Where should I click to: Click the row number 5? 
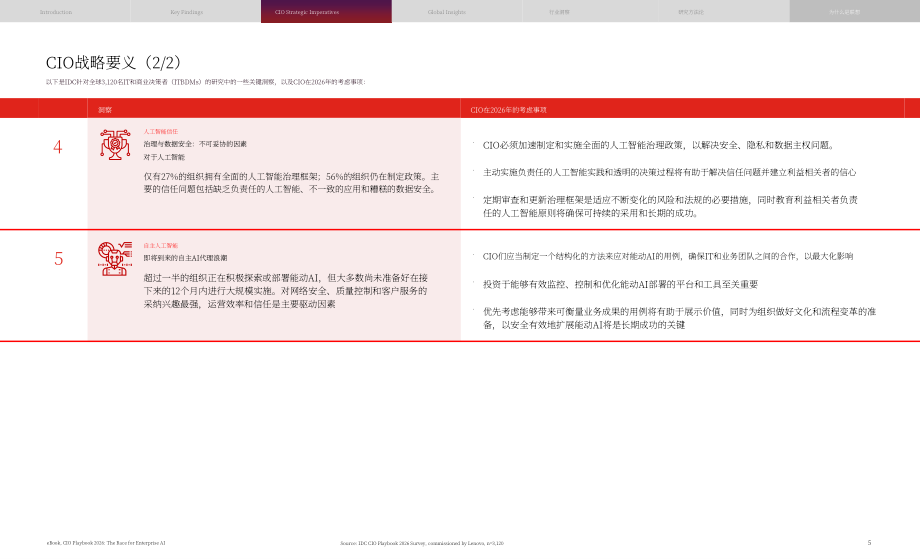click(58, 259)
